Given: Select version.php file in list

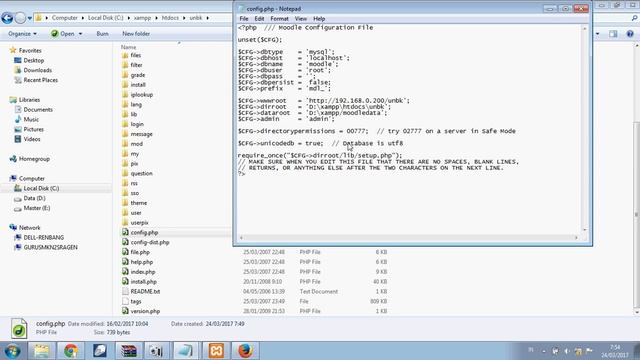Looking at the screenshot, I should pyautogui.click(x=145, y=311).
